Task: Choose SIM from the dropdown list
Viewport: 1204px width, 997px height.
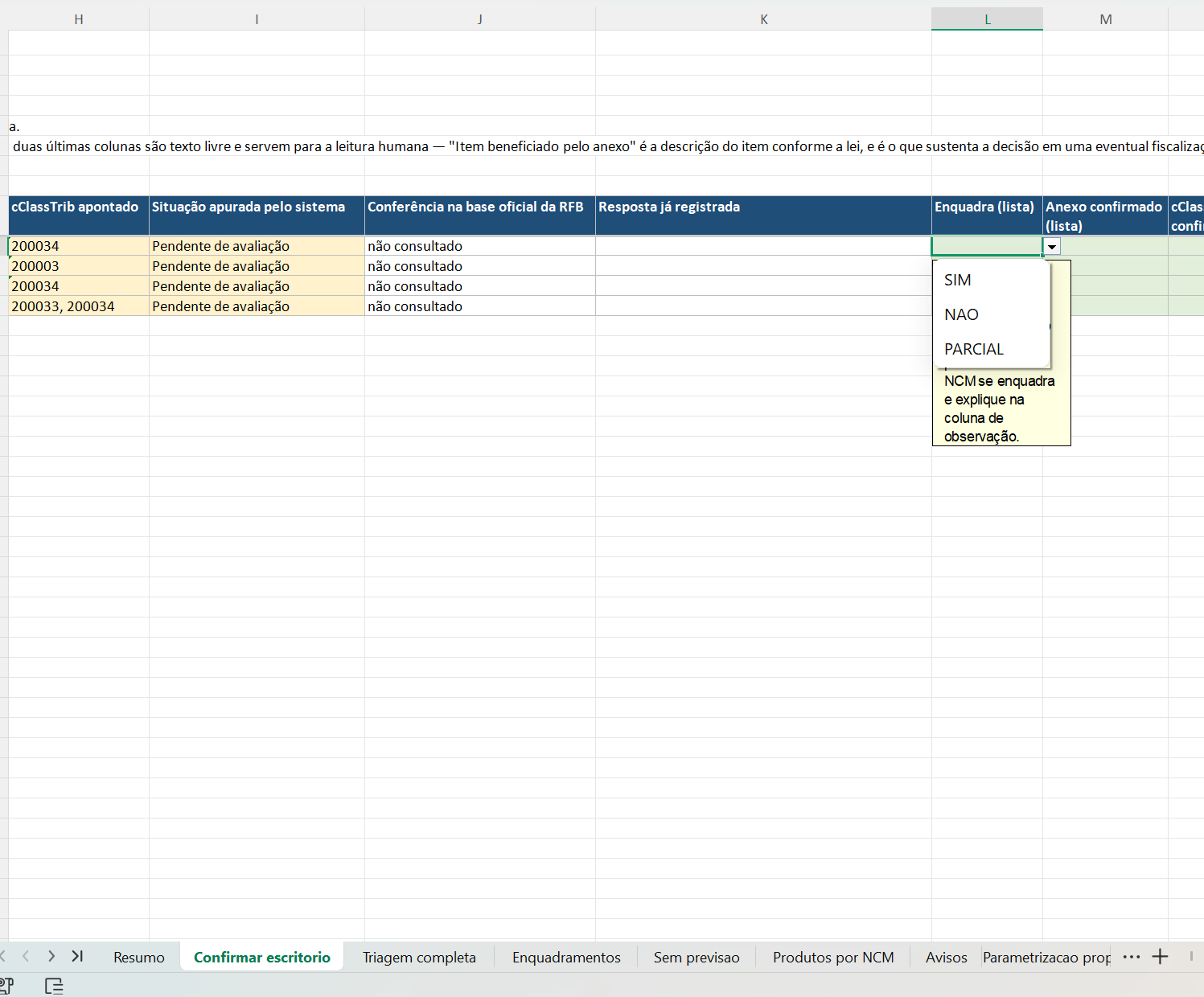Action: [x=992, y=280]
